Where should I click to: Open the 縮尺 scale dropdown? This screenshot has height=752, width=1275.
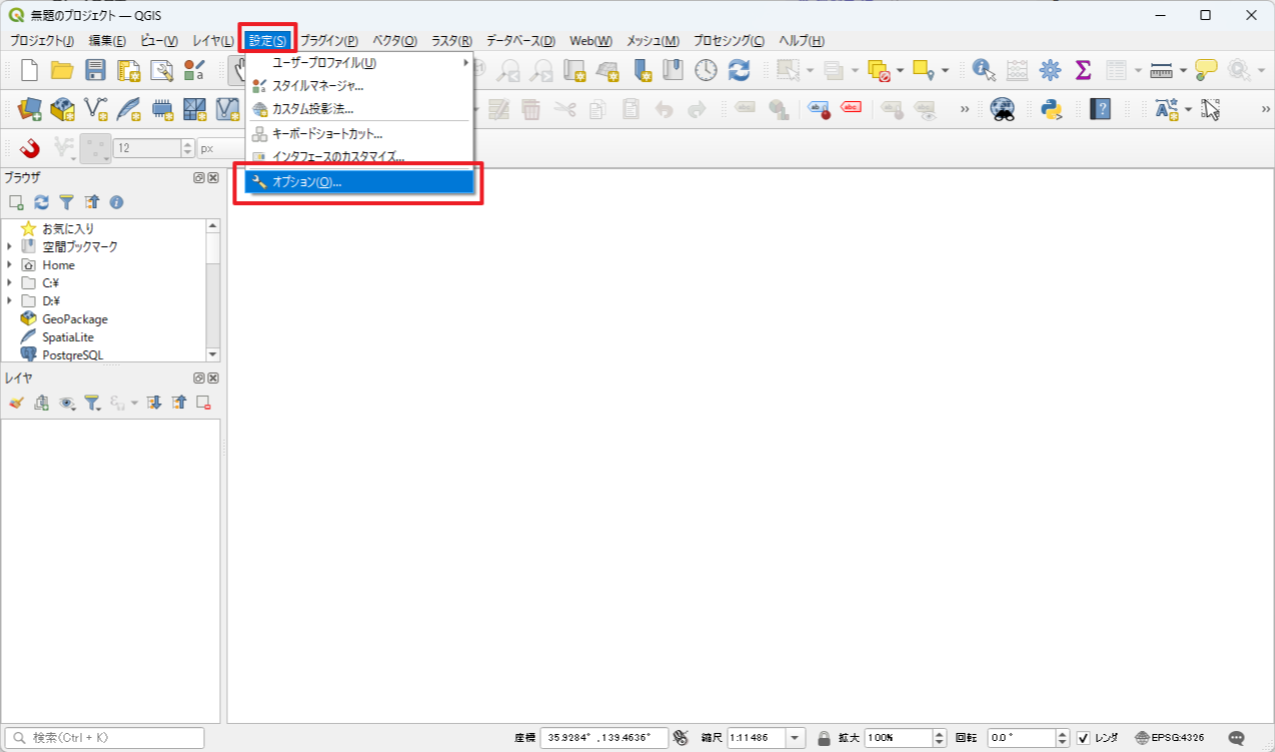pyautogui.click(x=796, y=739)
